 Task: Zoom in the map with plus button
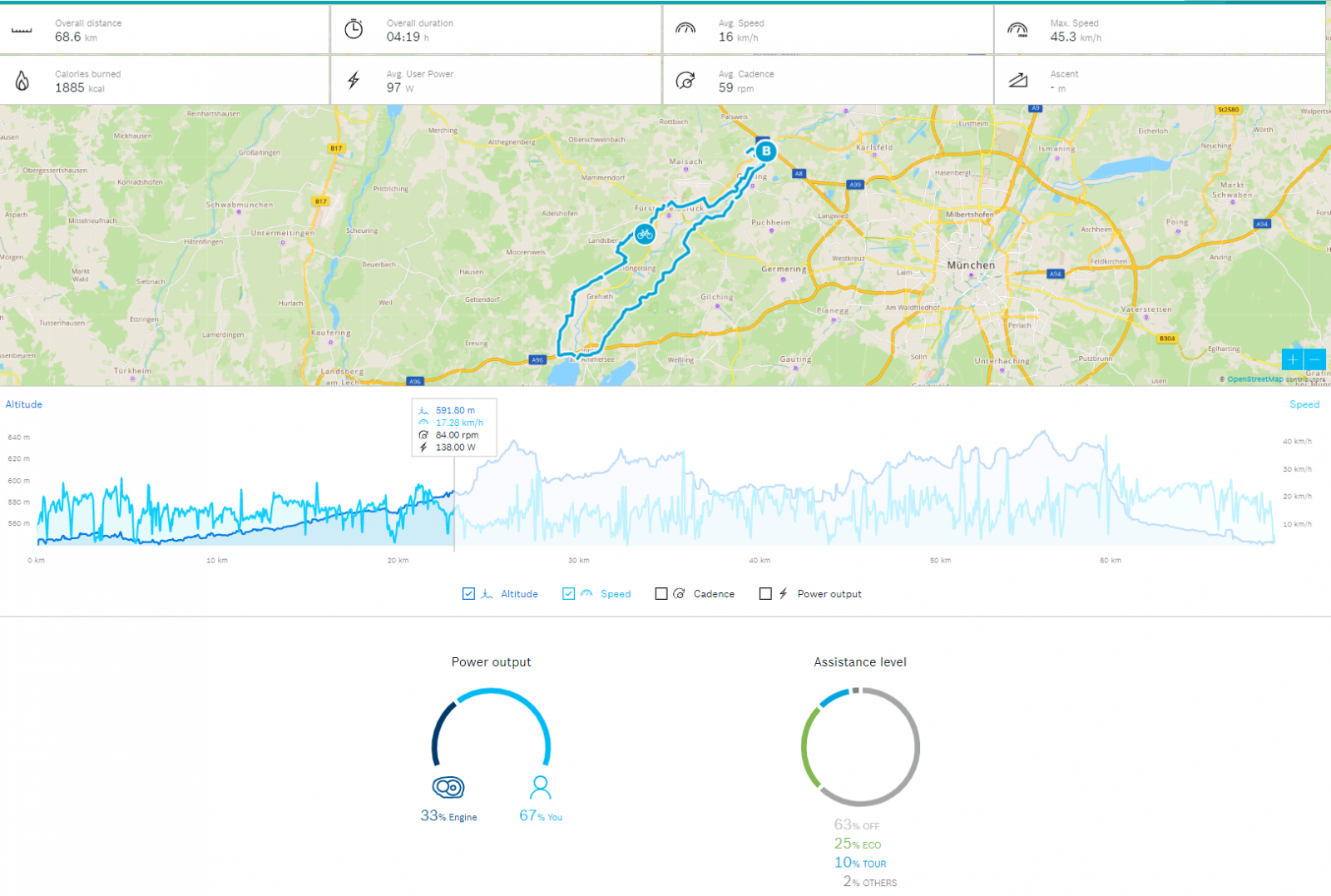(x=1293, y=360)
